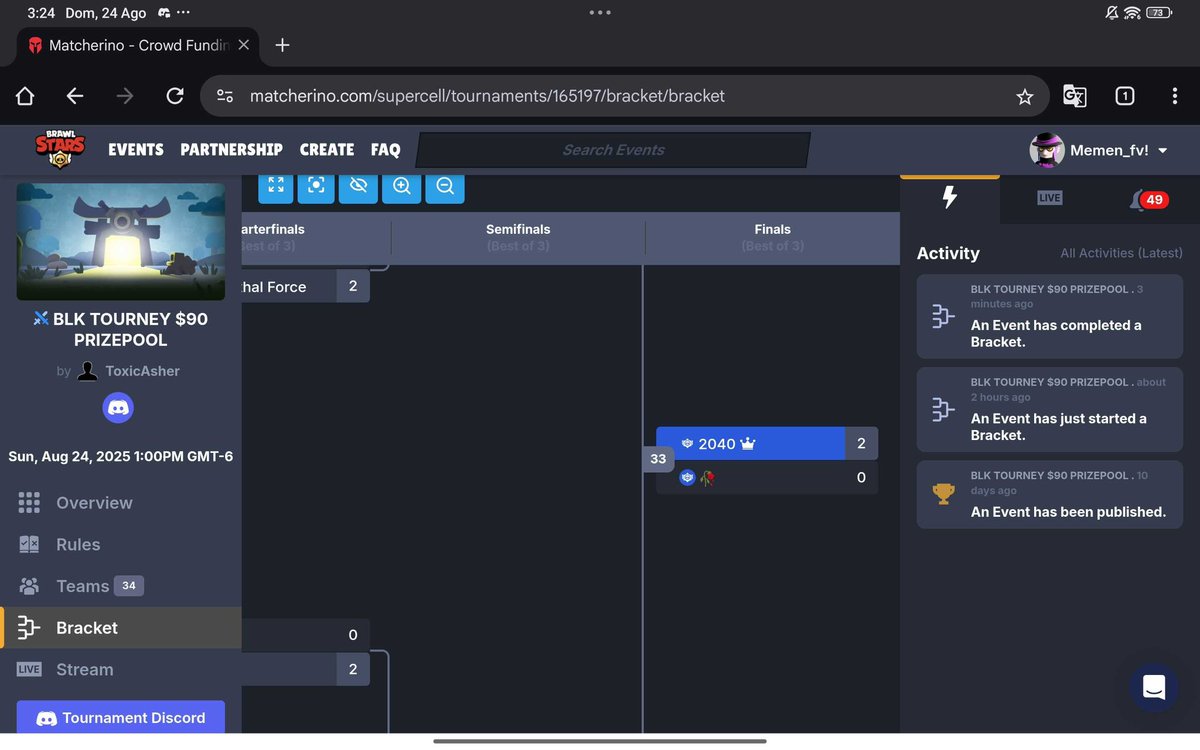Open the notifications bell with 49 badge
Image resolution: width=1200 pixels, height=750 pixels.
pyautogui.click(x=1148, y=200)
